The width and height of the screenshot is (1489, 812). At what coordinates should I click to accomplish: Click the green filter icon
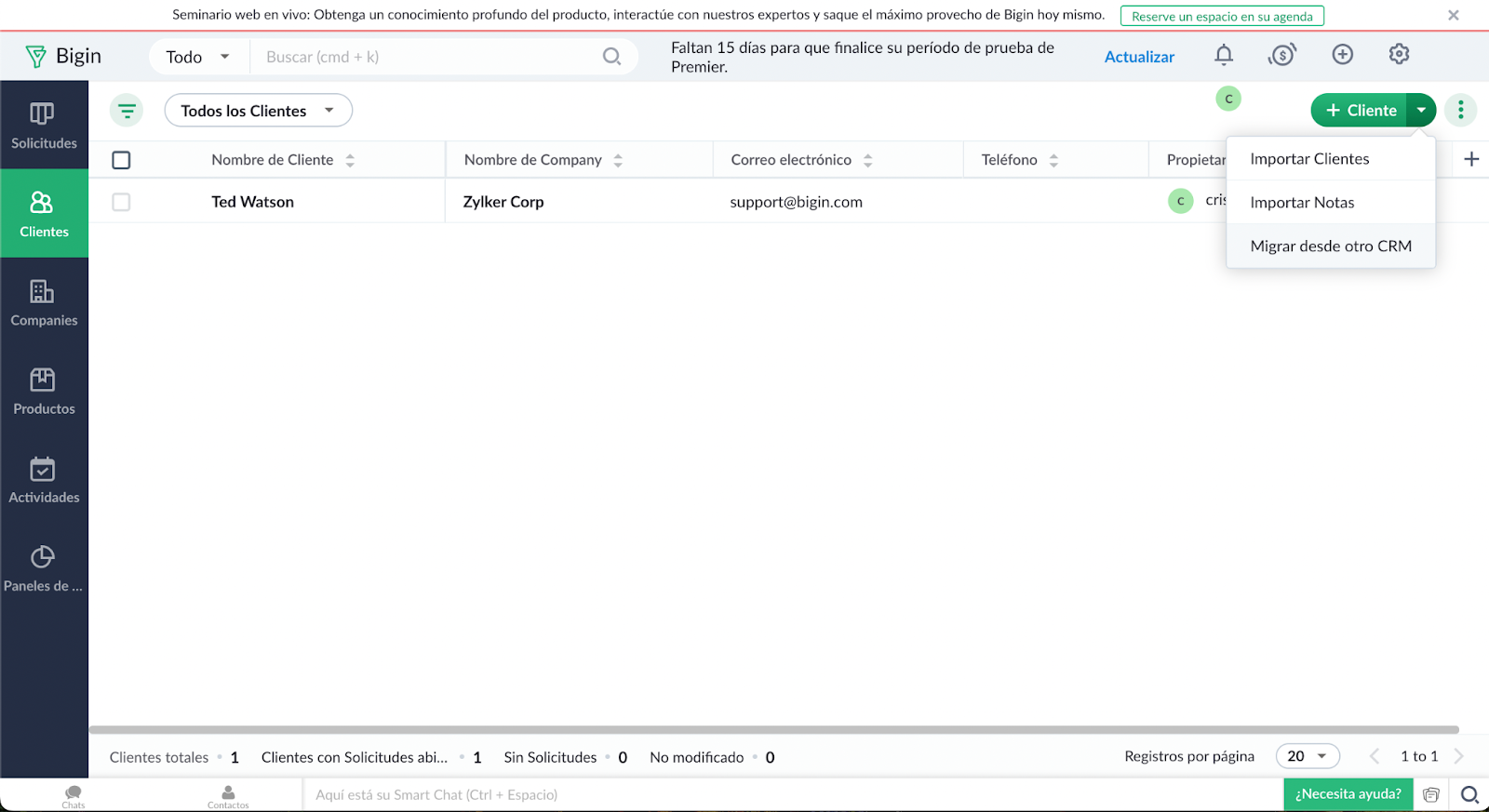127,111
